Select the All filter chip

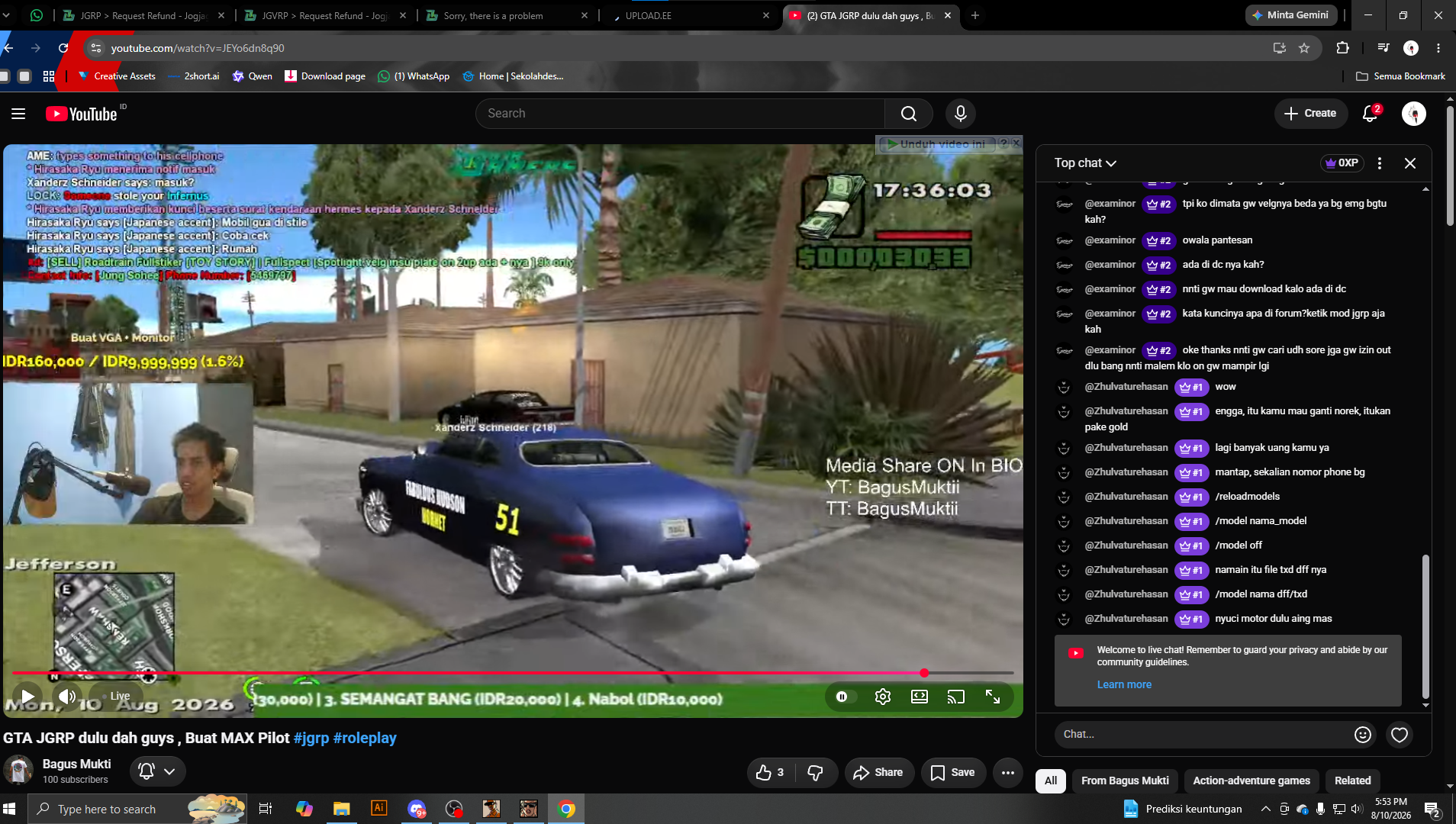coord(1050,781)
